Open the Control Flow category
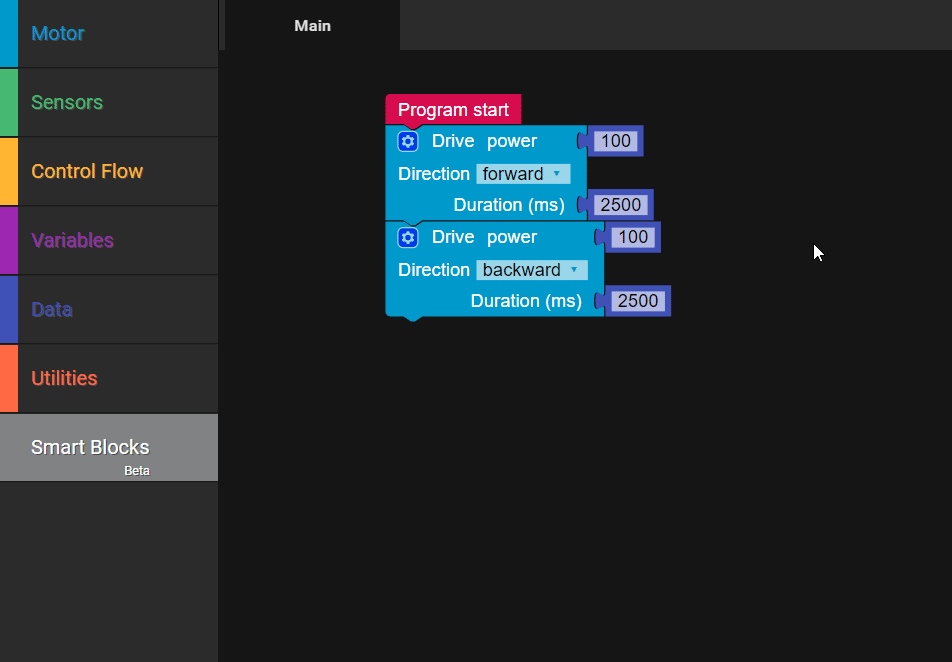952x662 pixels. click(x=109, y=171)
